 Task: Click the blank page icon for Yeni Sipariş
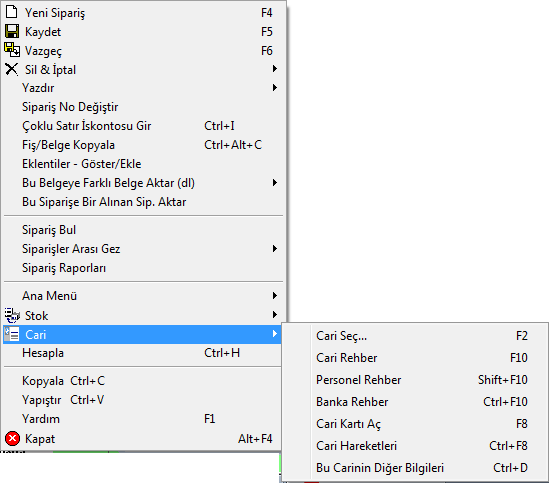pos(12,12)
